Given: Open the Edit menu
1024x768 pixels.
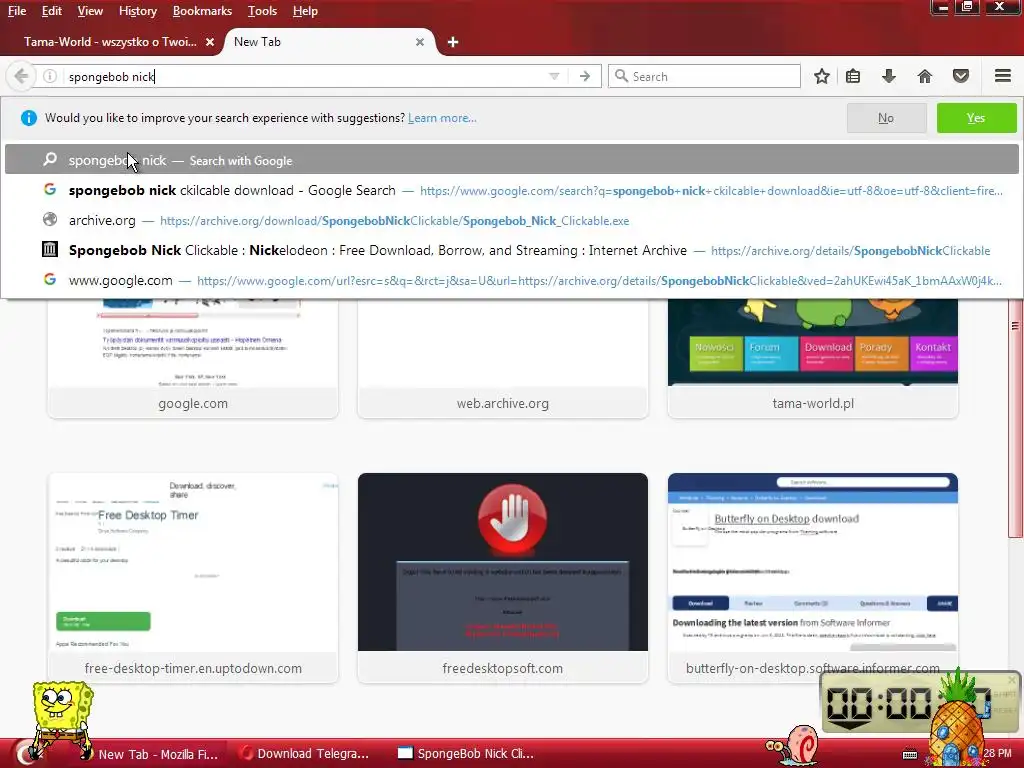Looking at the screenshot, I should point(52,11).
